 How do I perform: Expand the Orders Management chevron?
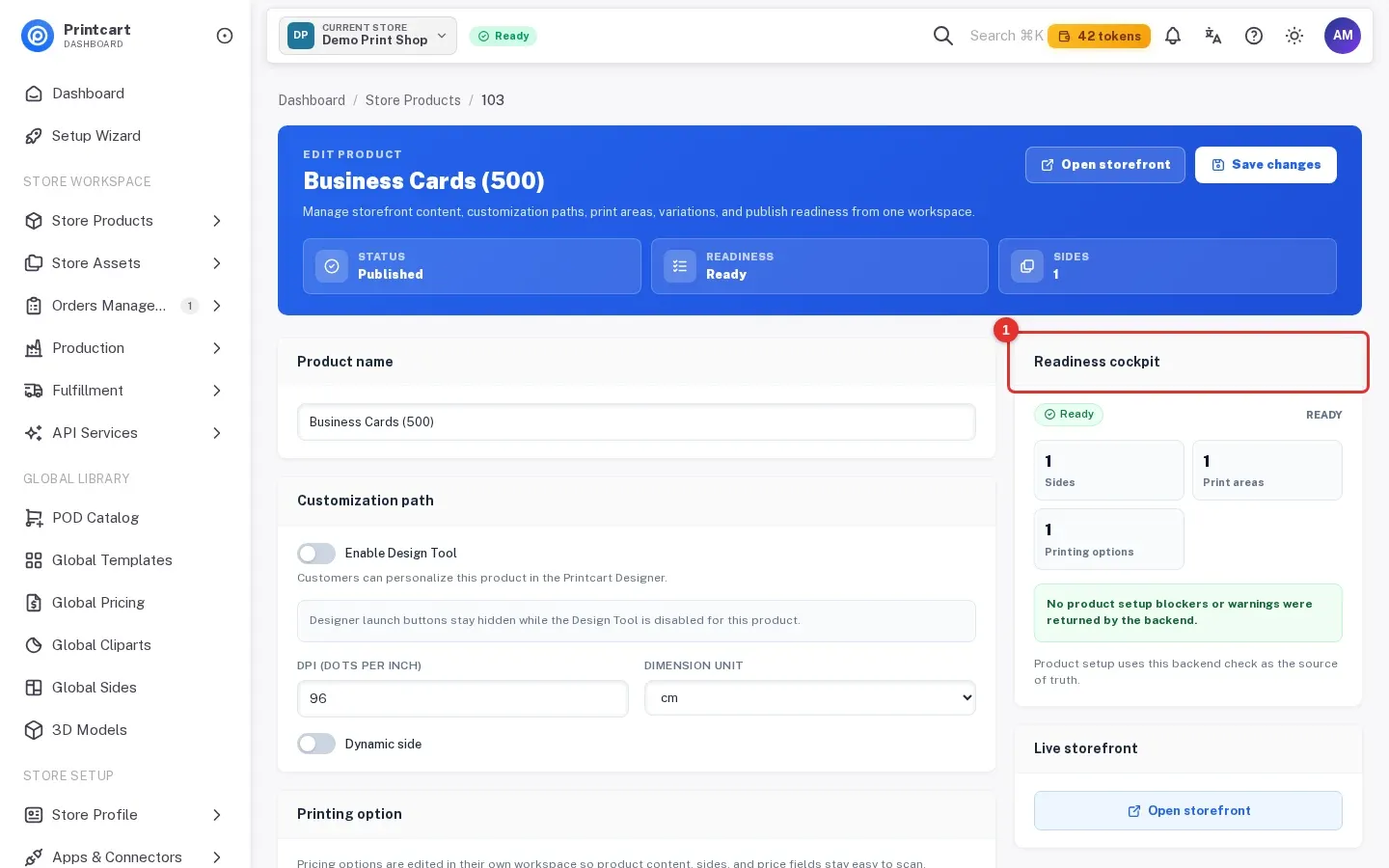pyautogui.click(x=217, y=306)
